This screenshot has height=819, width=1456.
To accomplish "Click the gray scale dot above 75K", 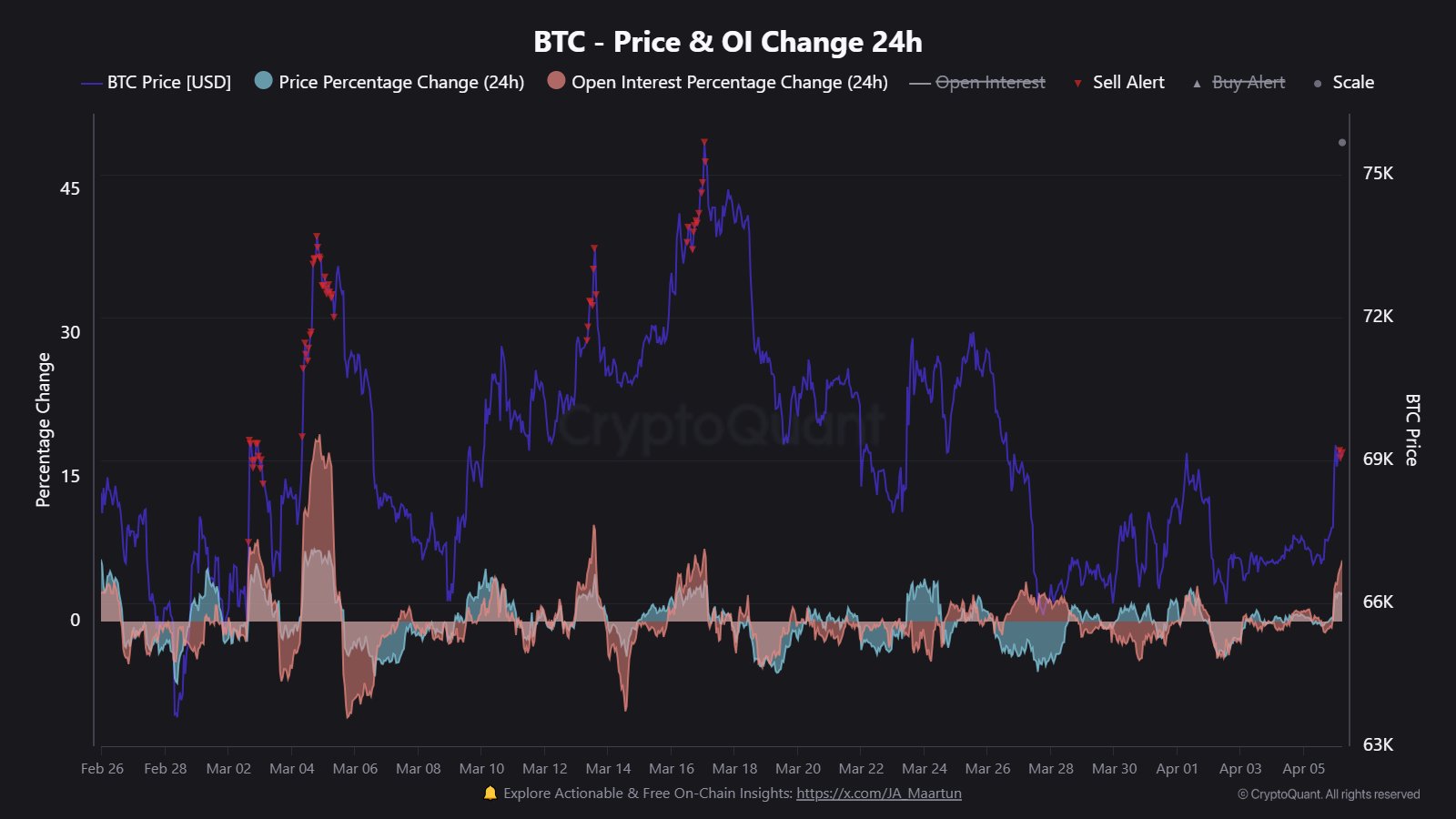I will click(x=1341, y=143).
